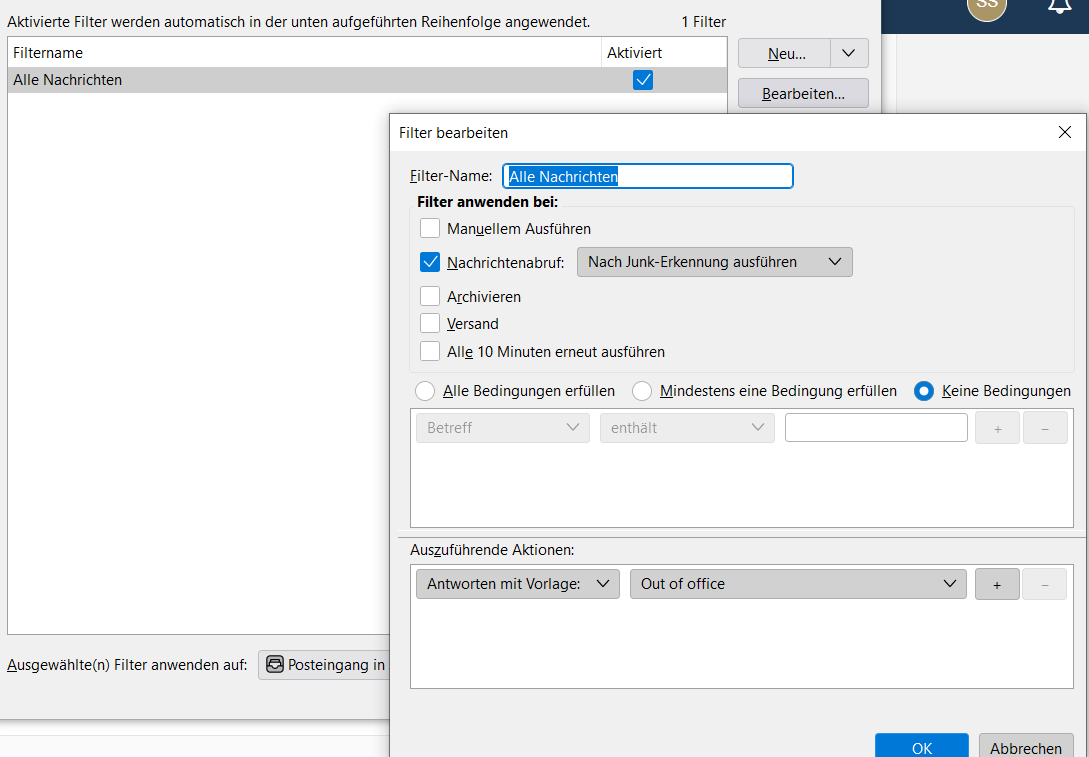Select Alle Bedingungen erfüllen radio button
1089x757 pixels.
coord(425,391)
